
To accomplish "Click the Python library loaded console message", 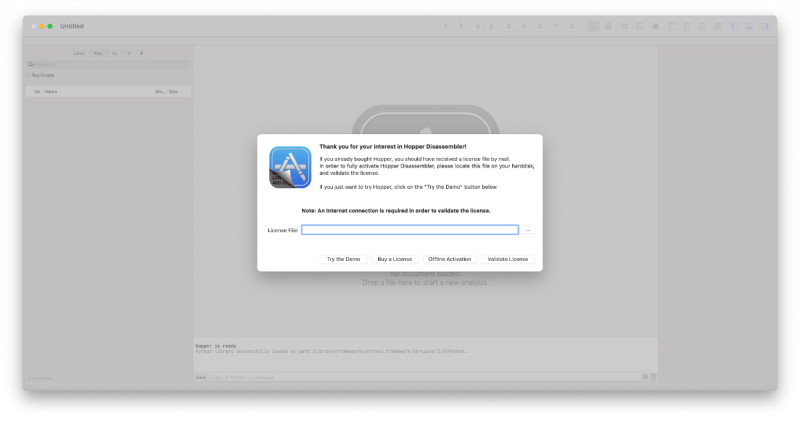I will 331,351.
